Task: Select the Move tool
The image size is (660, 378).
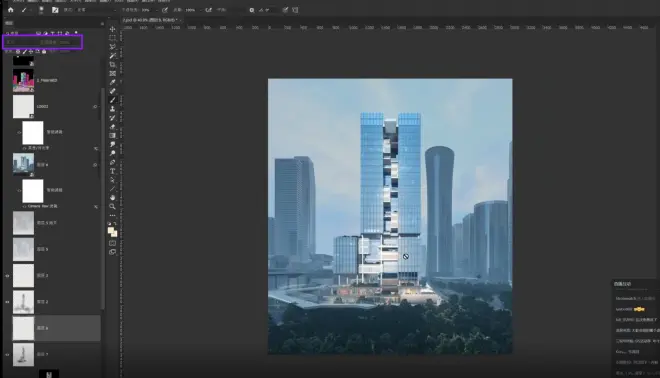Action: pos(112,29)
